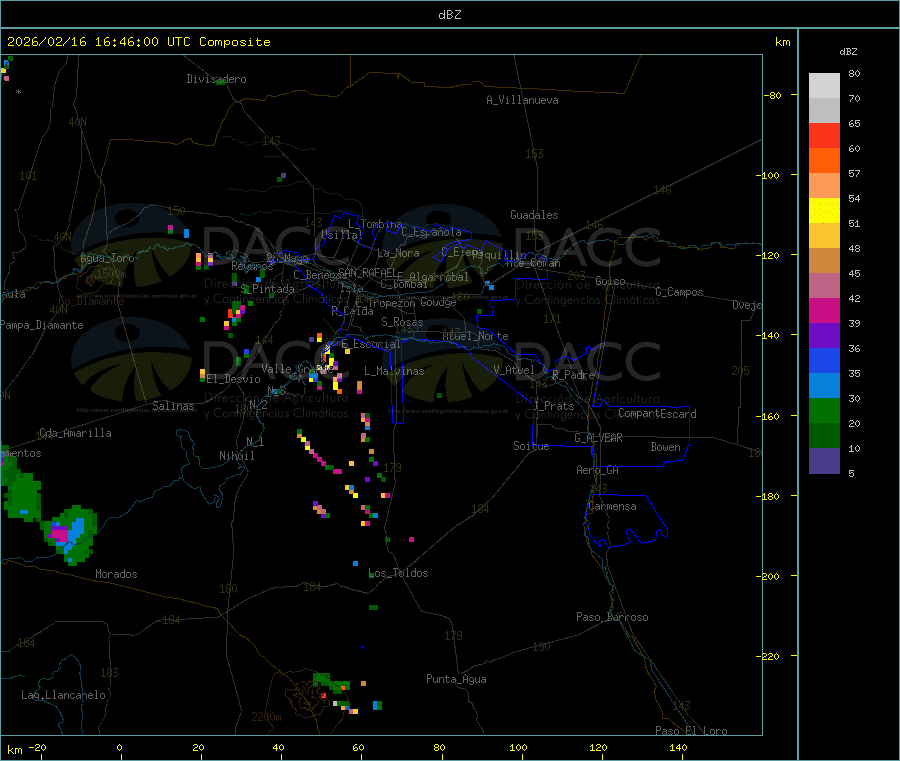Click the Atuel_Norte label

click(475, 336)
